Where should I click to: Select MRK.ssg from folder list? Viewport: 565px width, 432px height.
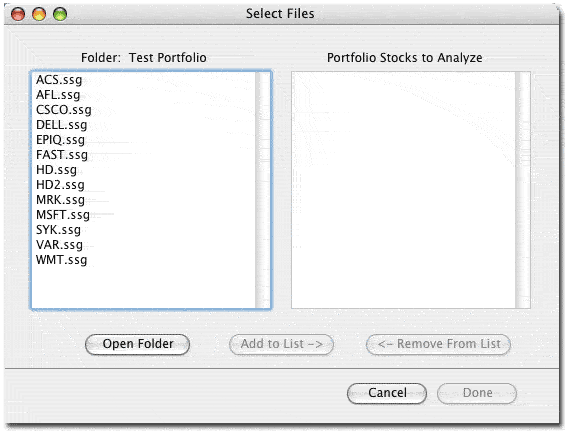pos(61,200)
